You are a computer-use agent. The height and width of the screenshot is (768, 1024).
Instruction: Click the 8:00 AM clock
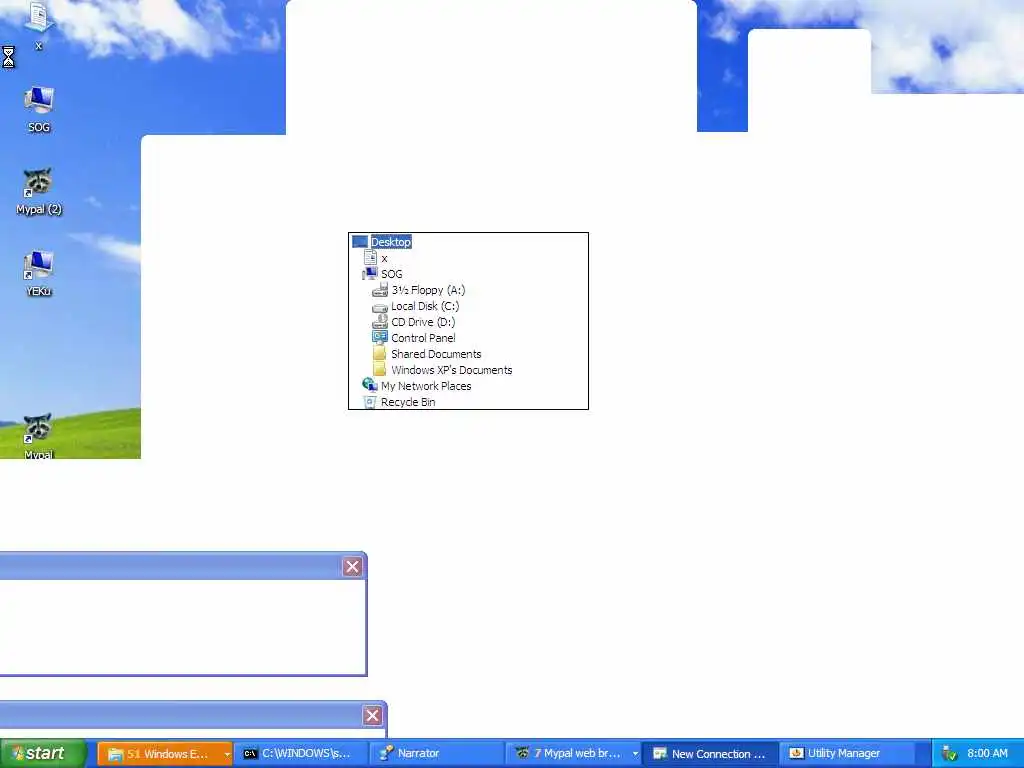987,754
